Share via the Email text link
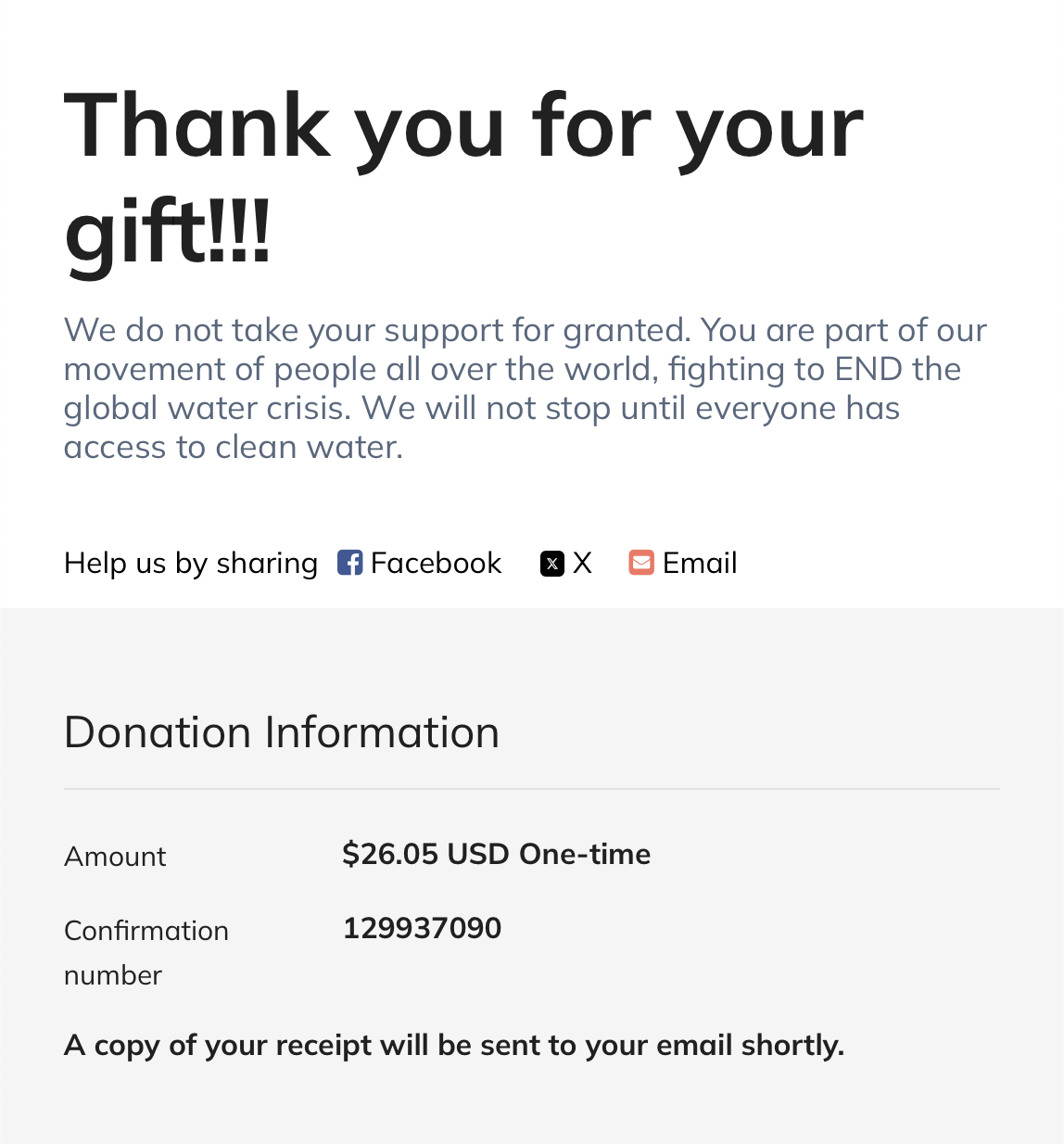1064x1144 pixels. tap(700, 563)
